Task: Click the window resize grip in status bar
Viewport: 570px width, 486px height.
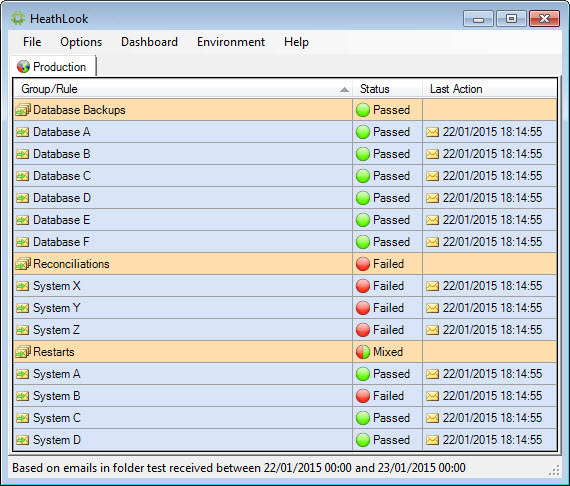Action: [554, 471]
